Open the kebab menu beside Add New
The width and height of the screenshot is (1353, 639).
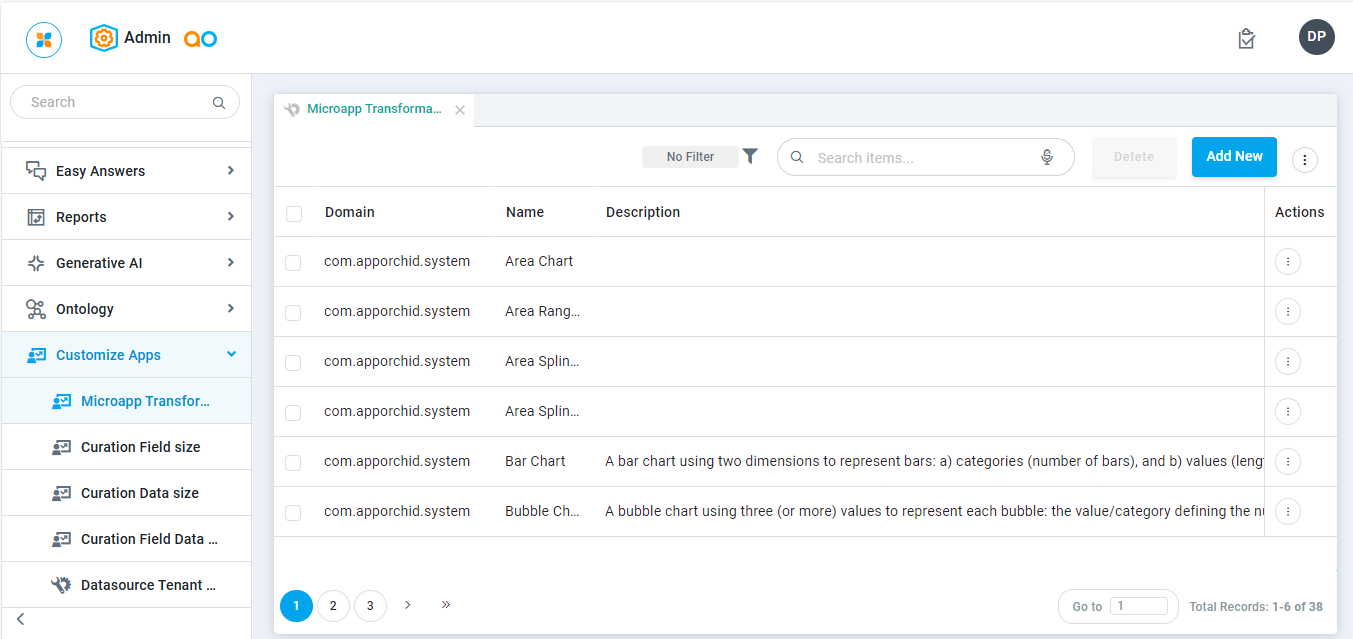(x=1305, y=160)
